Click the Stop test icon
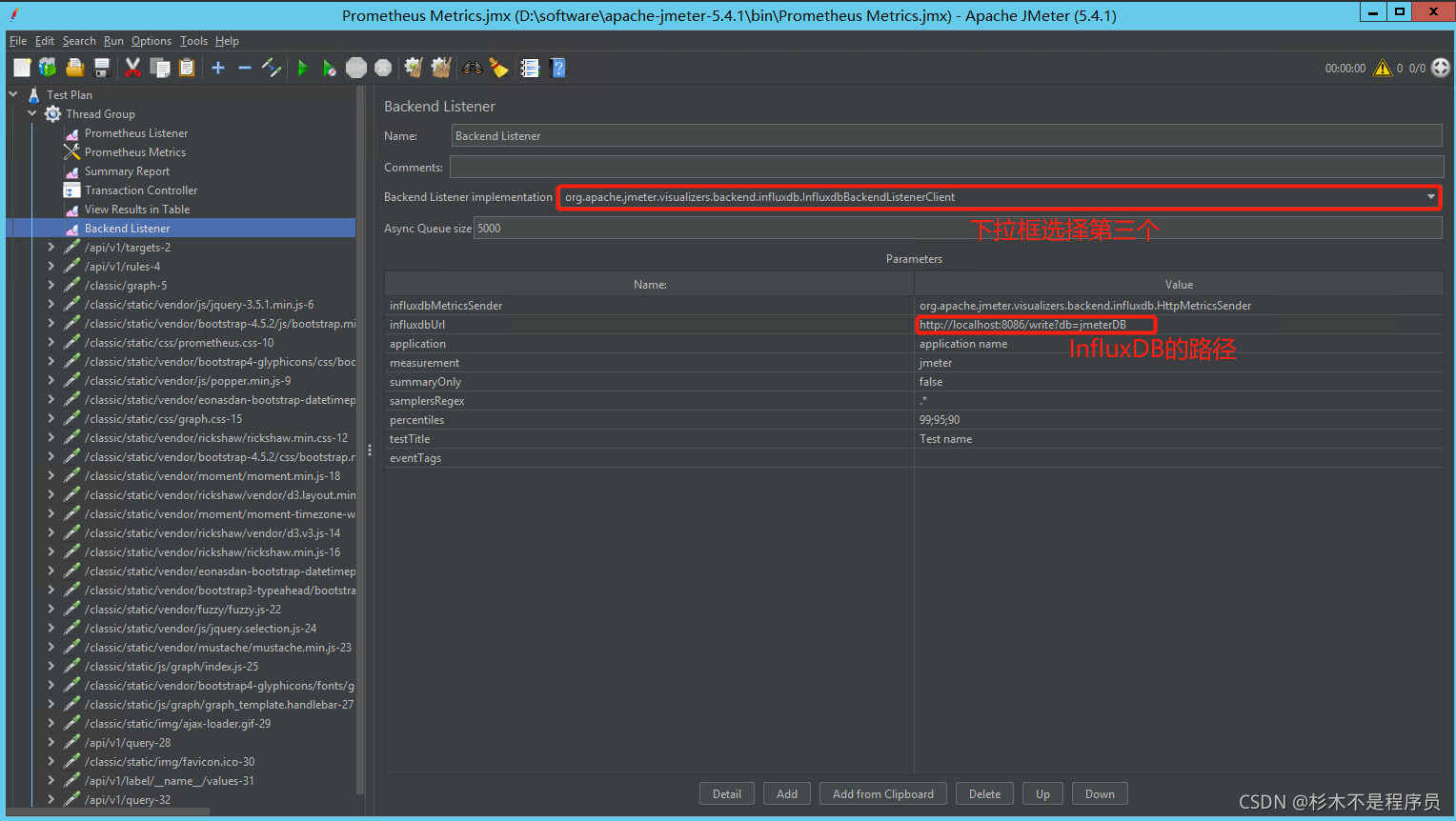Image resolution: width=1456 pixels, height=821 pixels. pos(356,68)
